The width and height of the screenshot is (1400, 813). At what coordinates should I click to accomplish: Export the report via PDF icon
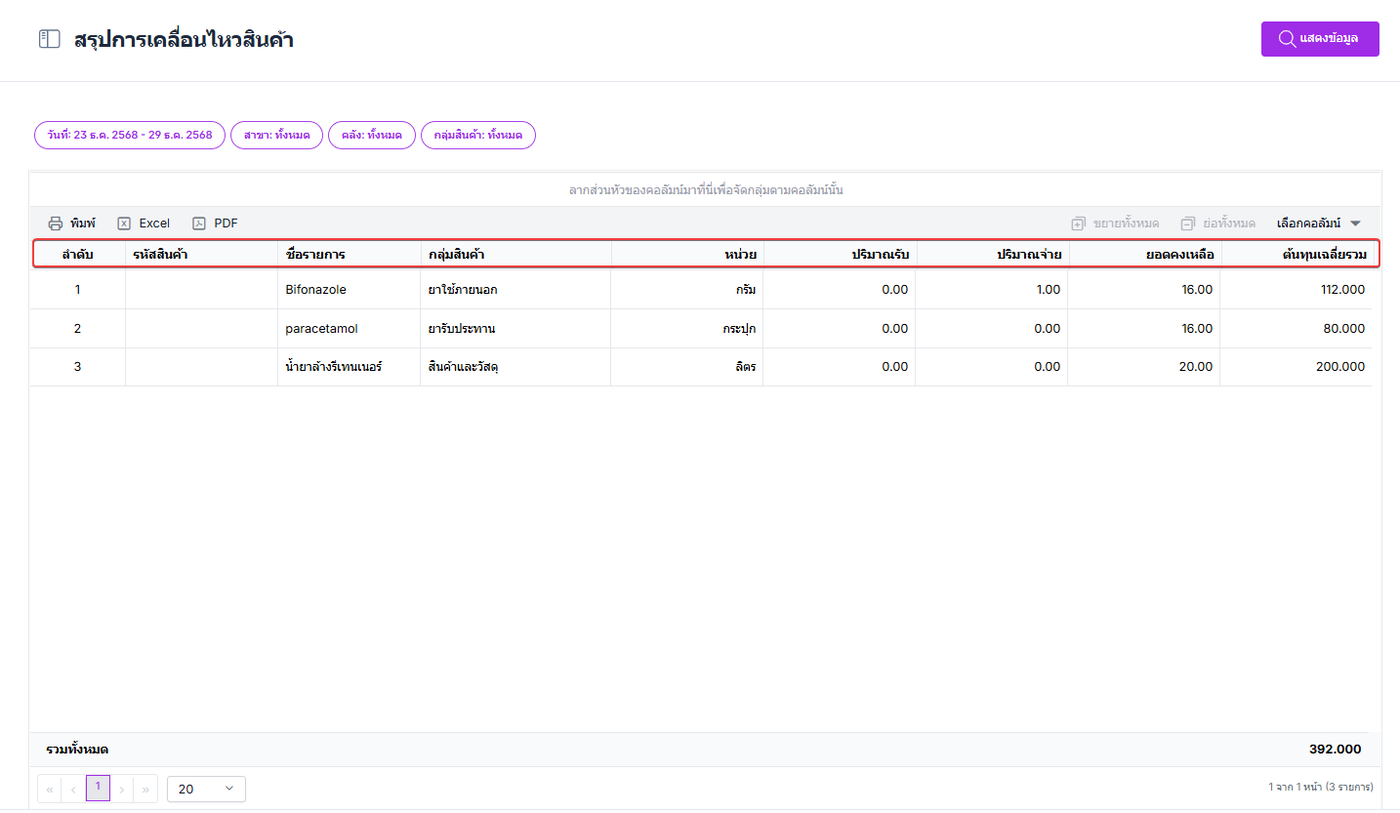tap(199, 223)
